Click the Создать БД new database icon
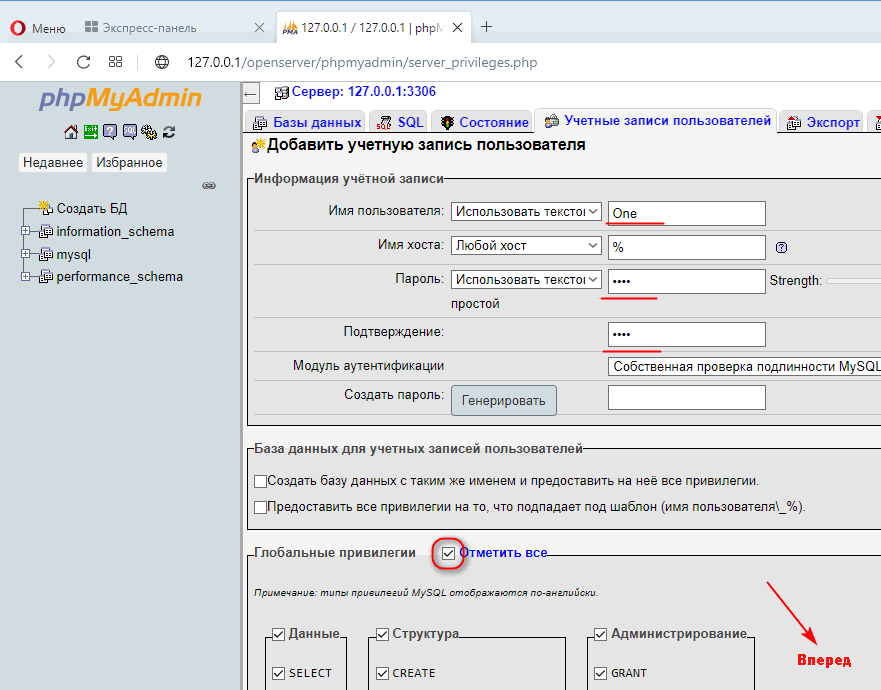The image size is (881, 690). point(46,208)
